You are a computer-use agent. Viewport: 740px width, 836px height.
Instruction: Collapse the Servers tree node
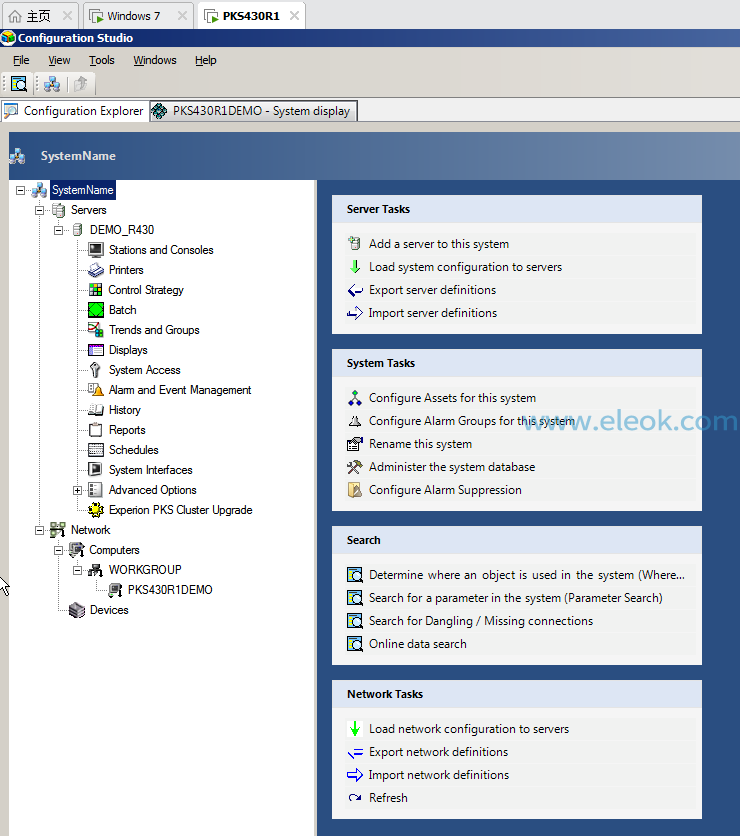click(39, 210)
